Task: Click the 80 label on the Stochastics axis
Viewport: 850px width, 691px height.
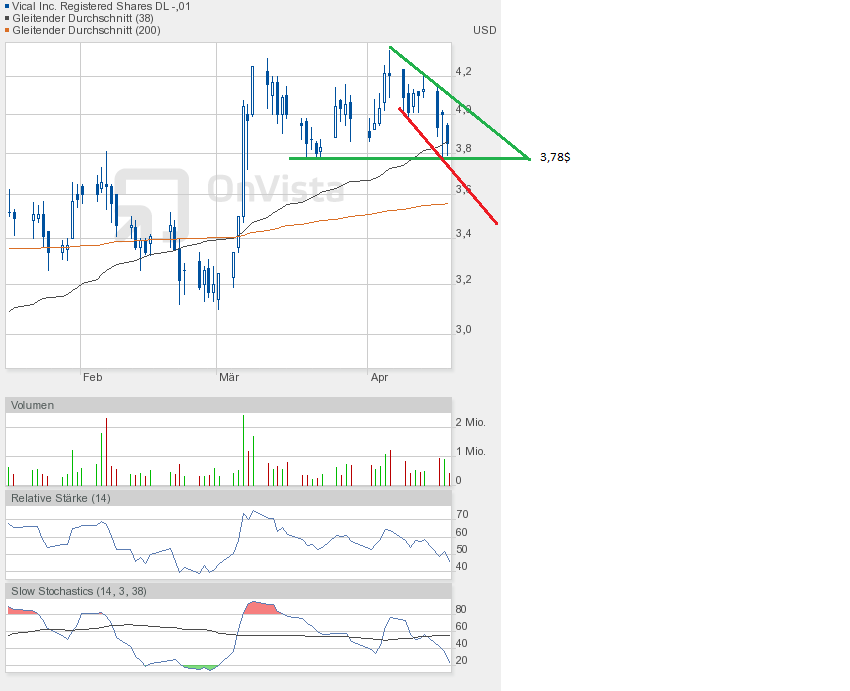Action: (x=461, y=609)
